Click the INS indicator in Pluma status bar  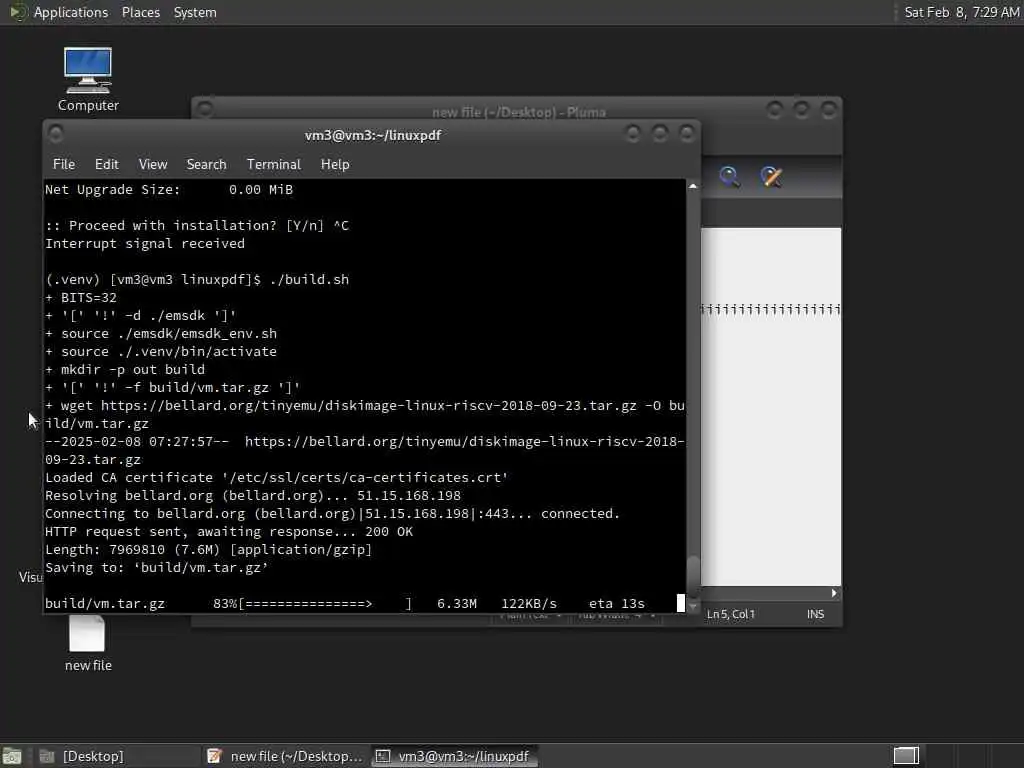[815, 615]
